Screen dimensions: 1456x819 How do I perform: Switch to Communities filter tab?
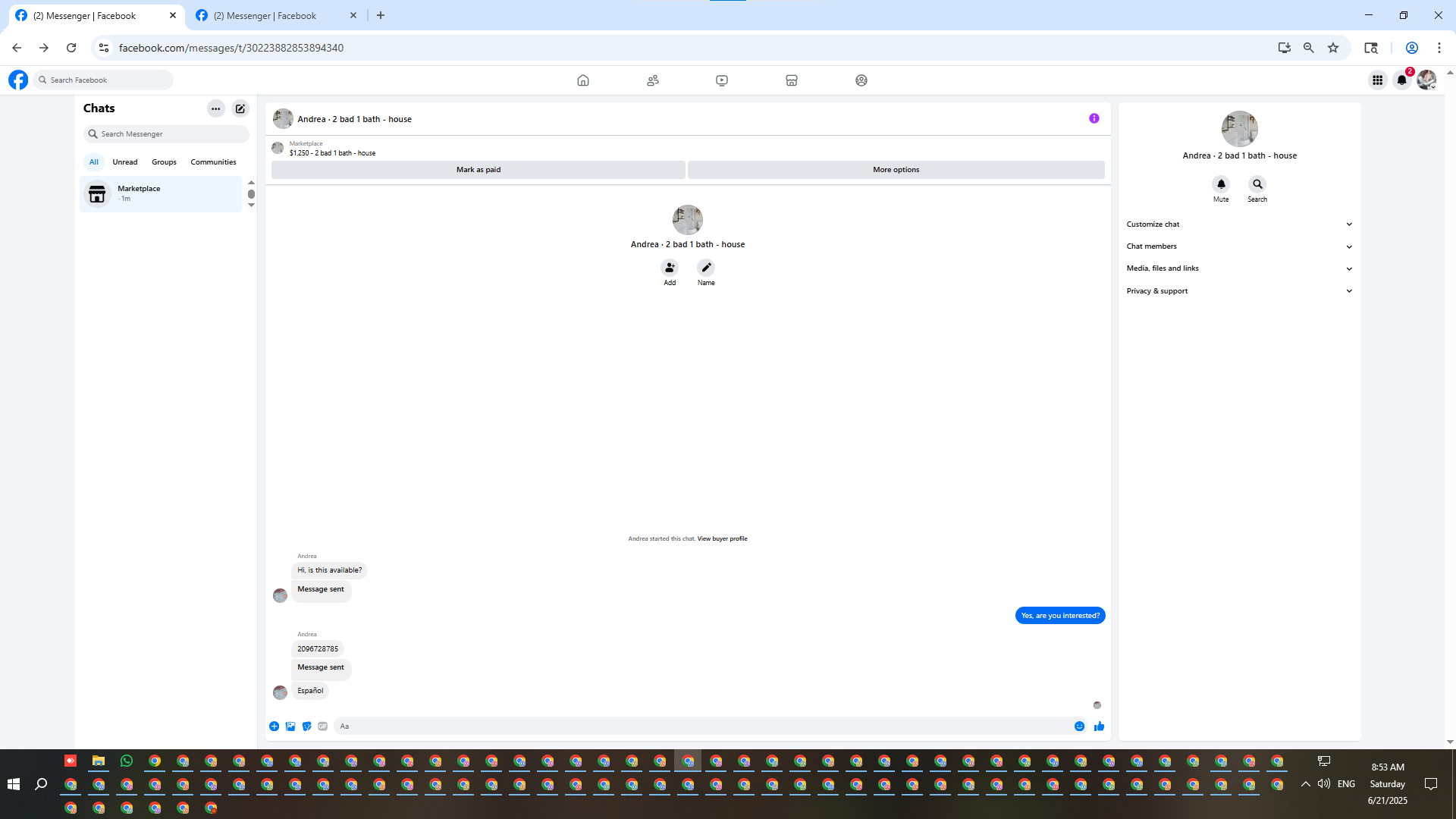point(213,162)
